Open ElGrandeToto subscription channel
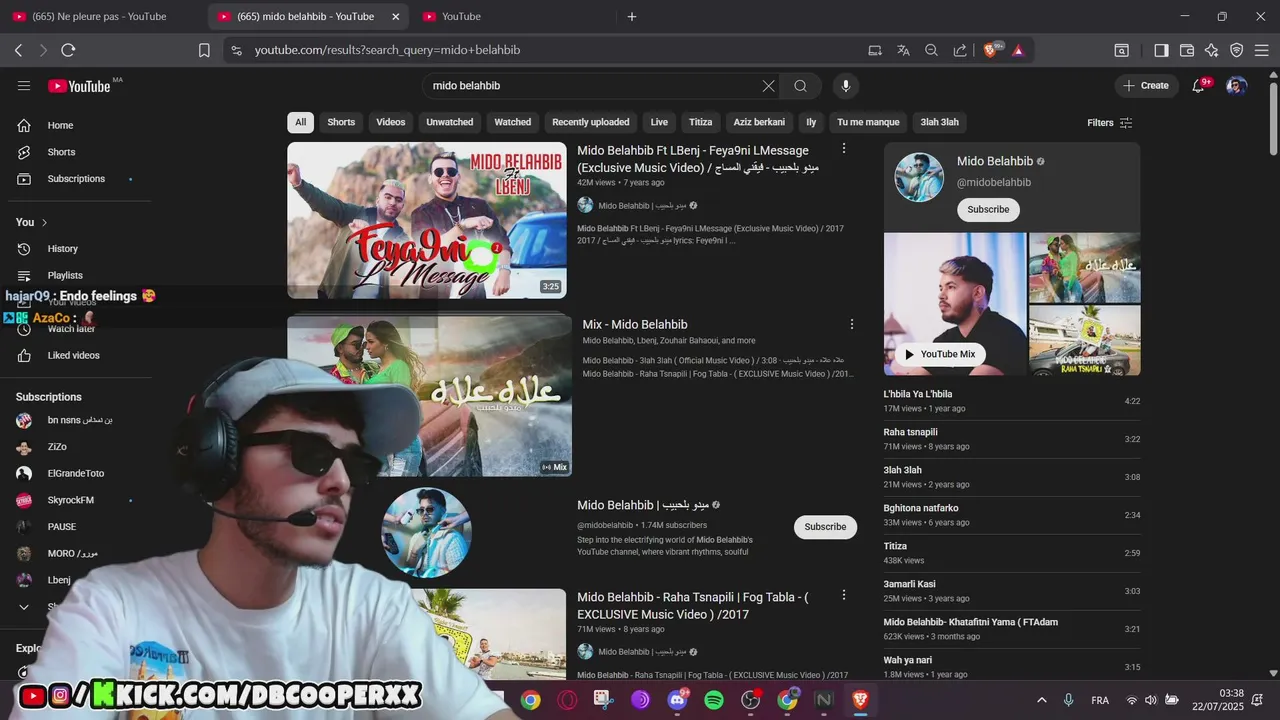 [x=76, y=473]
